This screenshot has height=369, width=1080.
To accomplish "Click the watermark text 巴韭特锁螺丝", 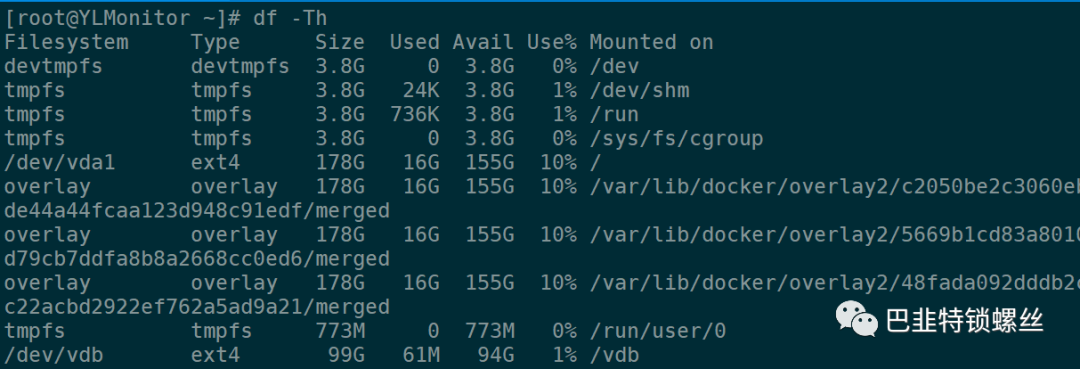I will pyautogui.click(x=965, y=321).
